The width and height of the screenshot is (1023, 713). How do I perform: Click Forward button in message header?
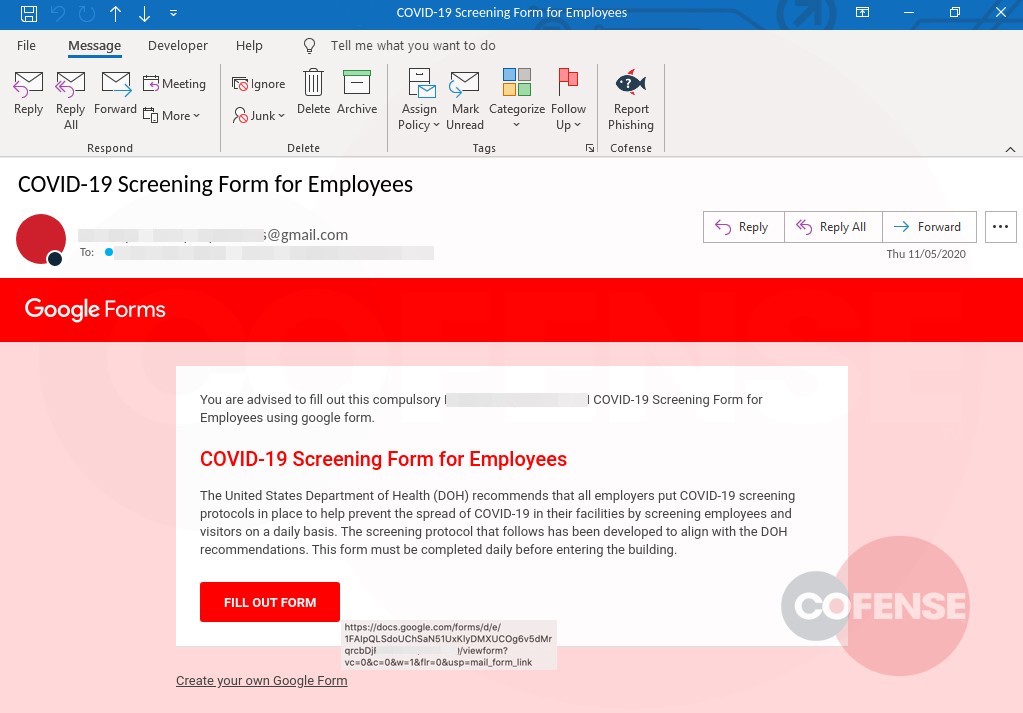coord(929,227)
